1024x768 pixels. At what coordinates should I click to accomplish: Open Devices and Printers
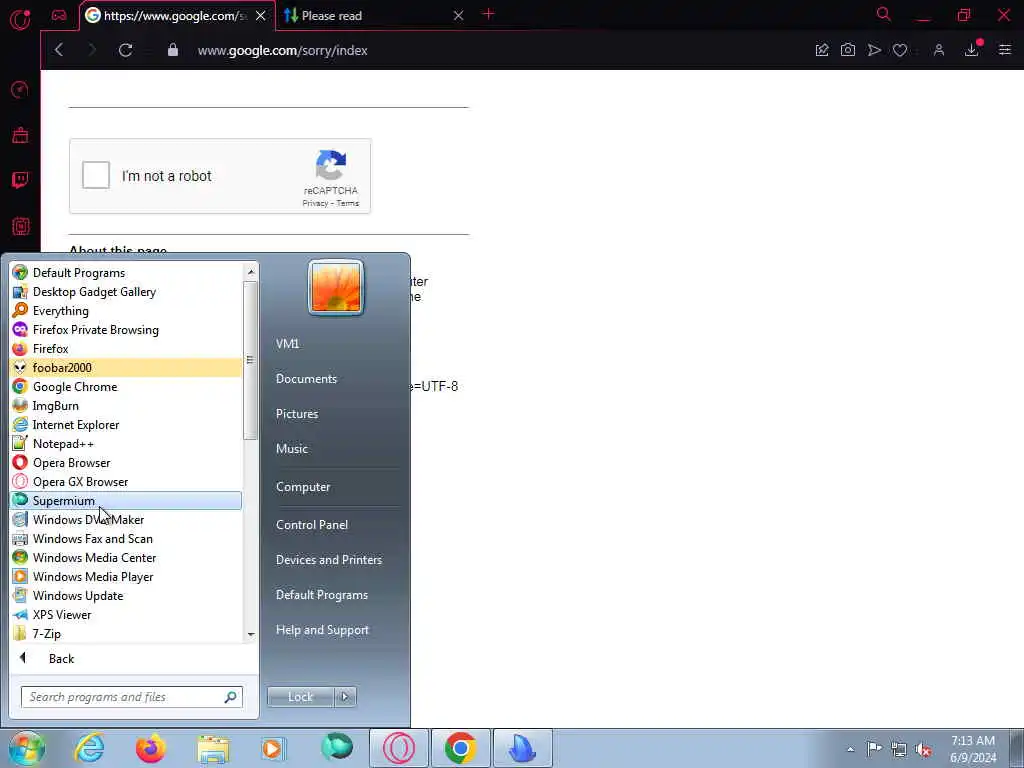coord(328,560)
